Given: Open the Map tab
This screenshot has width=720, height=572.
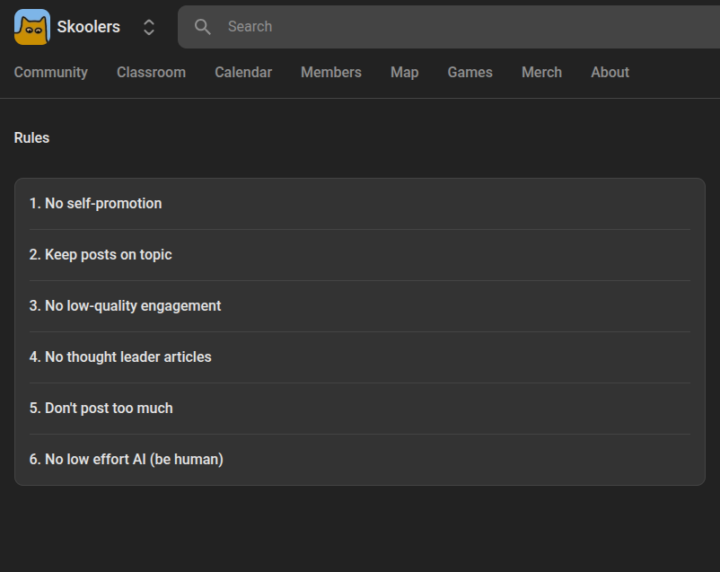Looking at the screenshot, I should click(404, 72).
